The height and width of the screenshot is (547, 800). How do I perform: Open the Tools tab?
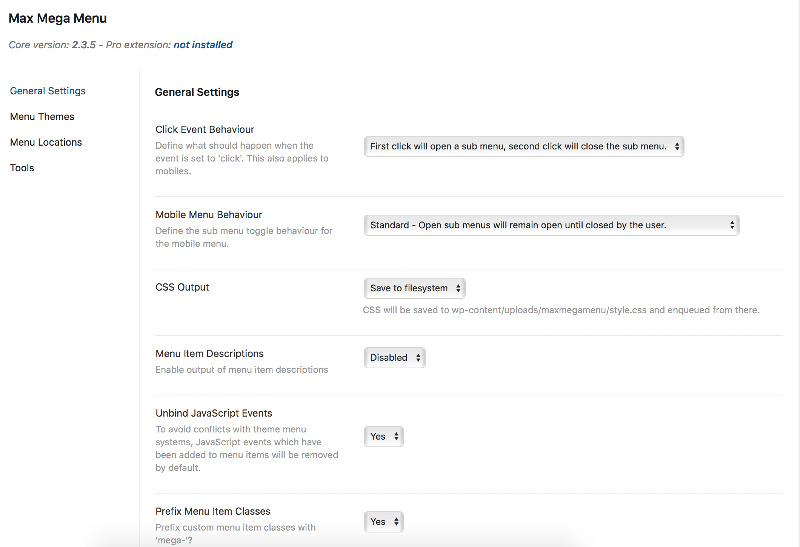click(x=22, y=168)
